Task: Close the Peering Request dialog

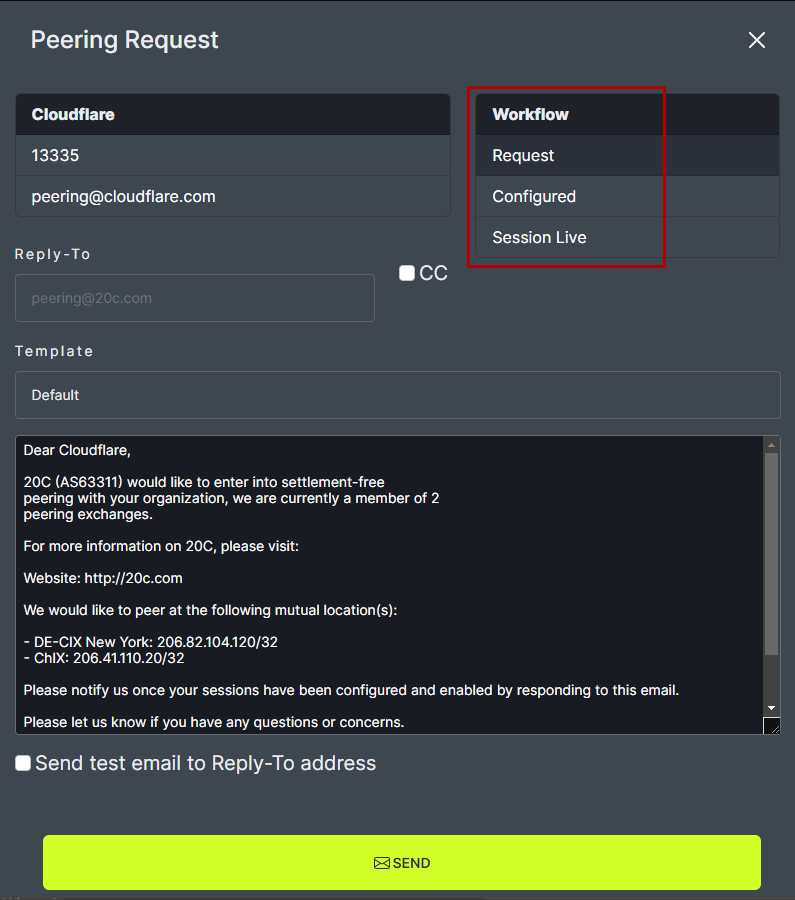Action: click(757, 40)
